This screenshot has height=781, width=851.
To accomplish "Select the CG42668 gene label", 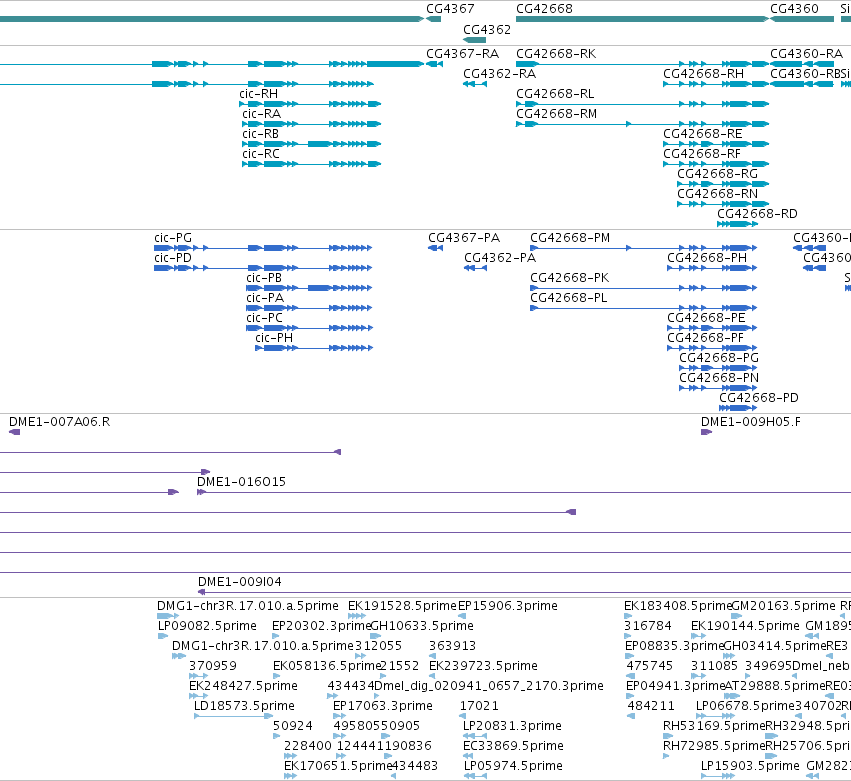I will tap(544, 9).
